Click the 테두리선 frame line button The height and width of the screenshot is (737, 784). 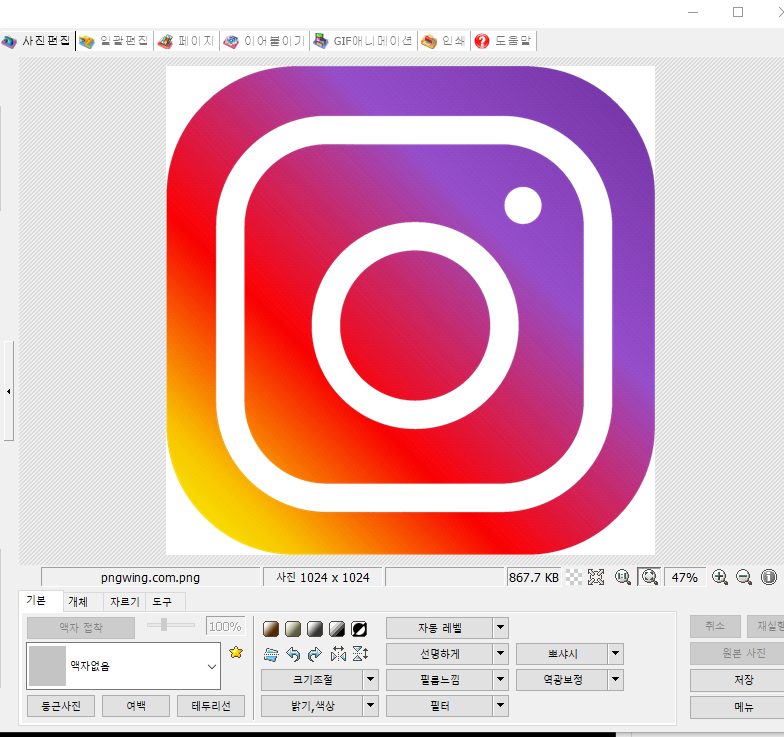pyautogui.click(x=211, y=706)
